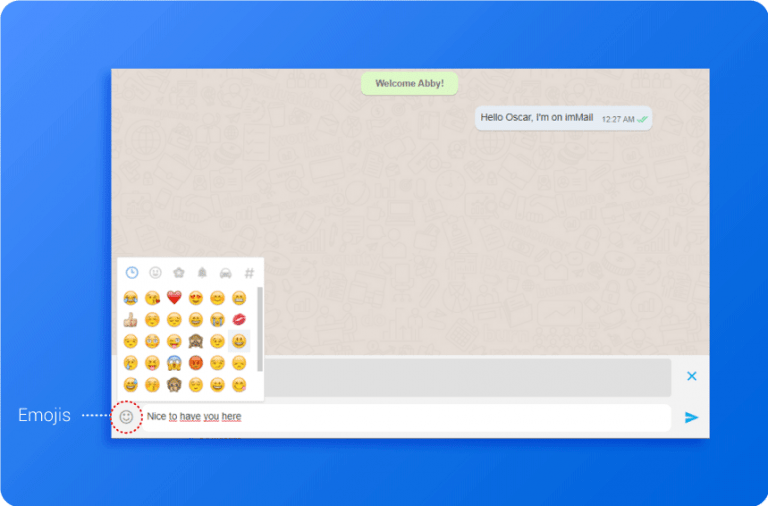Click the 12:27 AM message timestamp
Viewport: 768px width, 506px height.
[618, 120]
